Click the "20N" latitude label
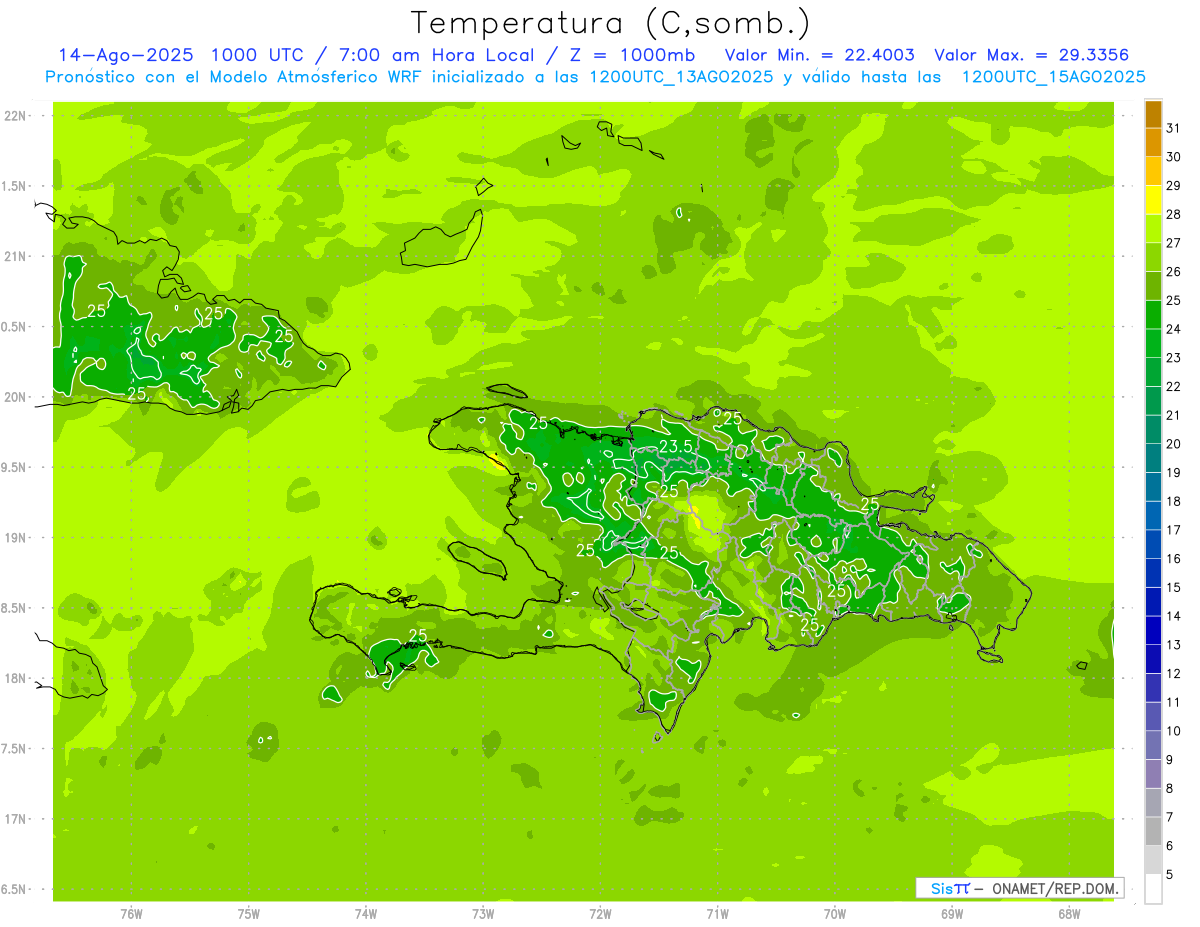1200x927 pixels. click(14, 397)
